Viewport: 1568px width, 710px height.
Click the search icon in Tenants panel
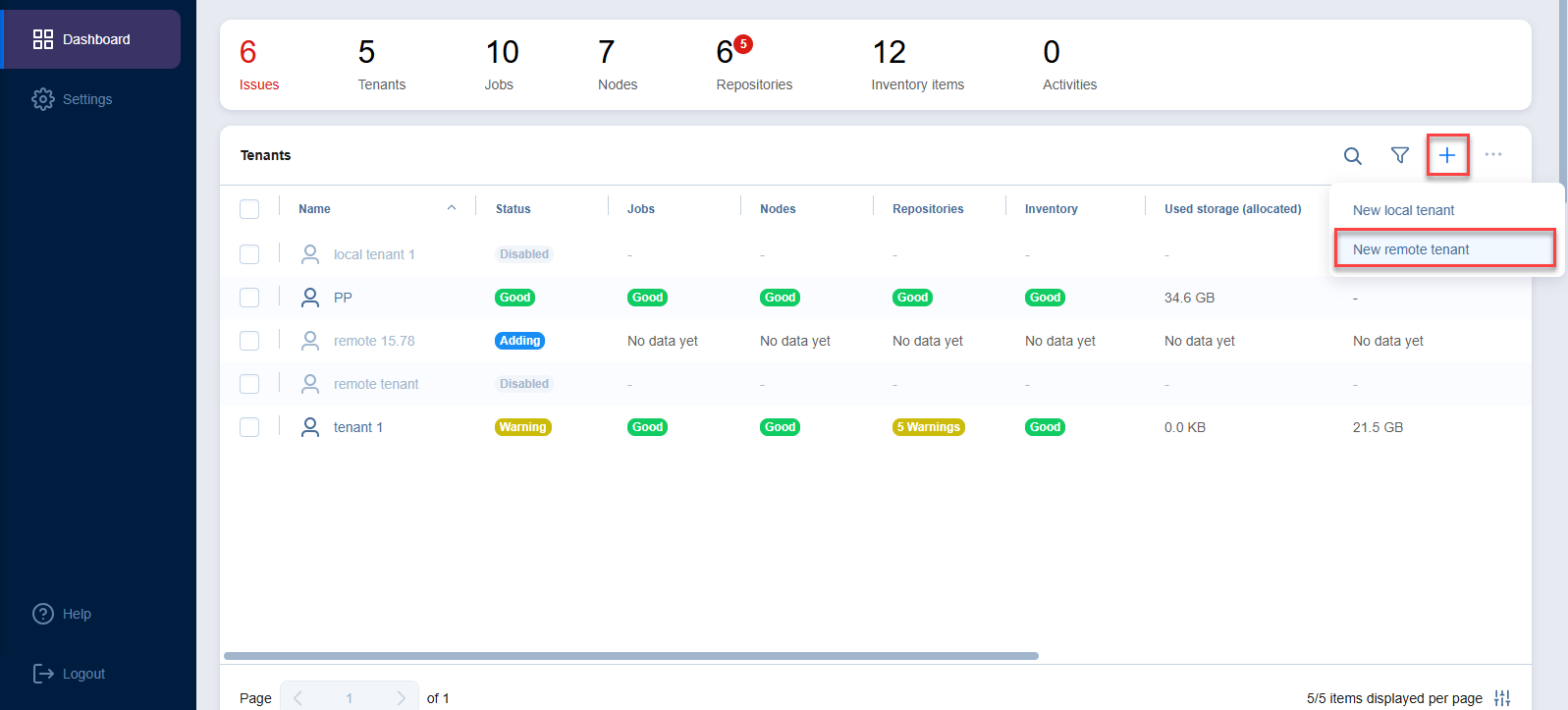point(1352,156)
